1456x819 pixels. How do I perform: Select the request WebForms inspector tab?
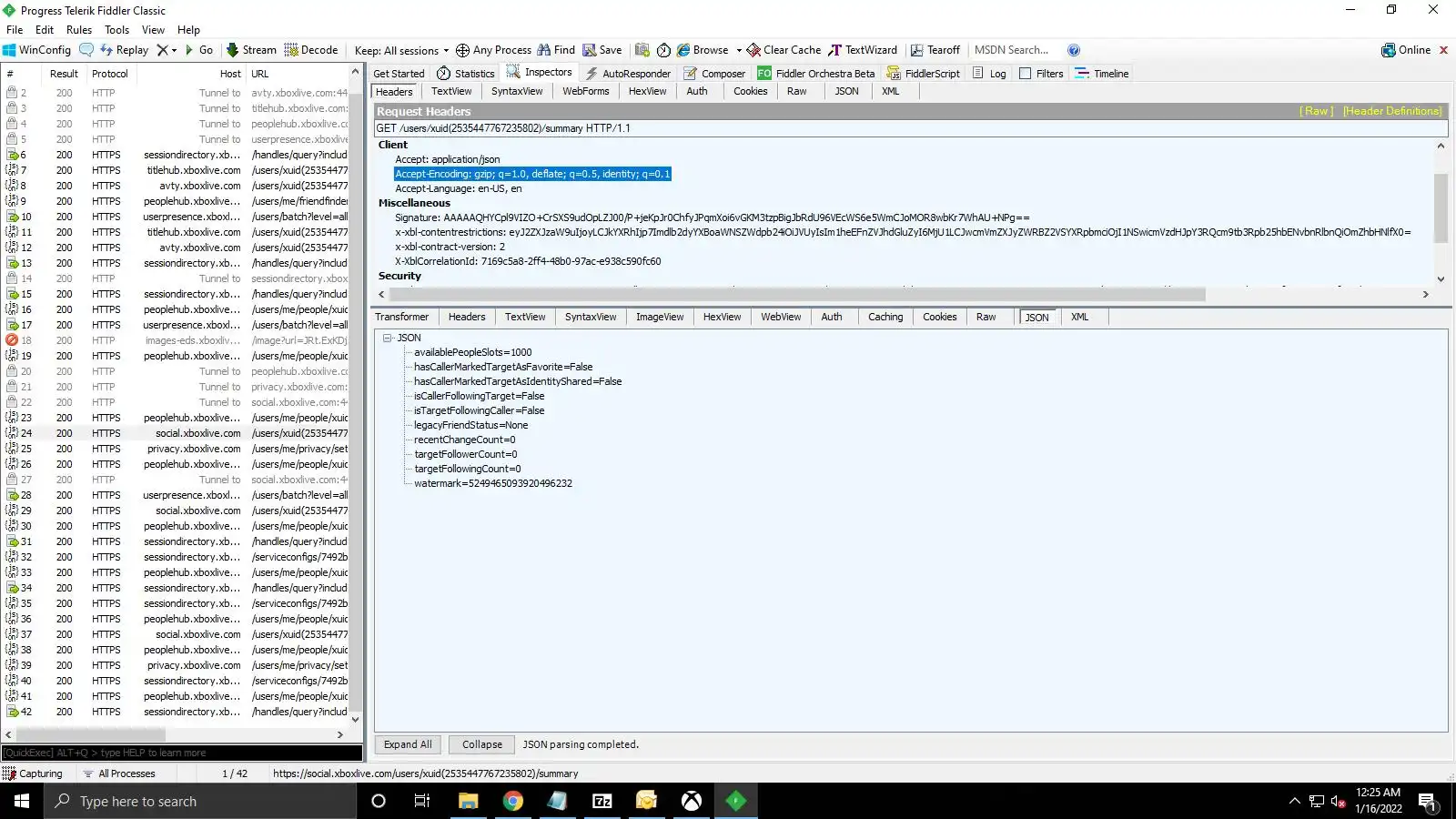coord(585,91)
